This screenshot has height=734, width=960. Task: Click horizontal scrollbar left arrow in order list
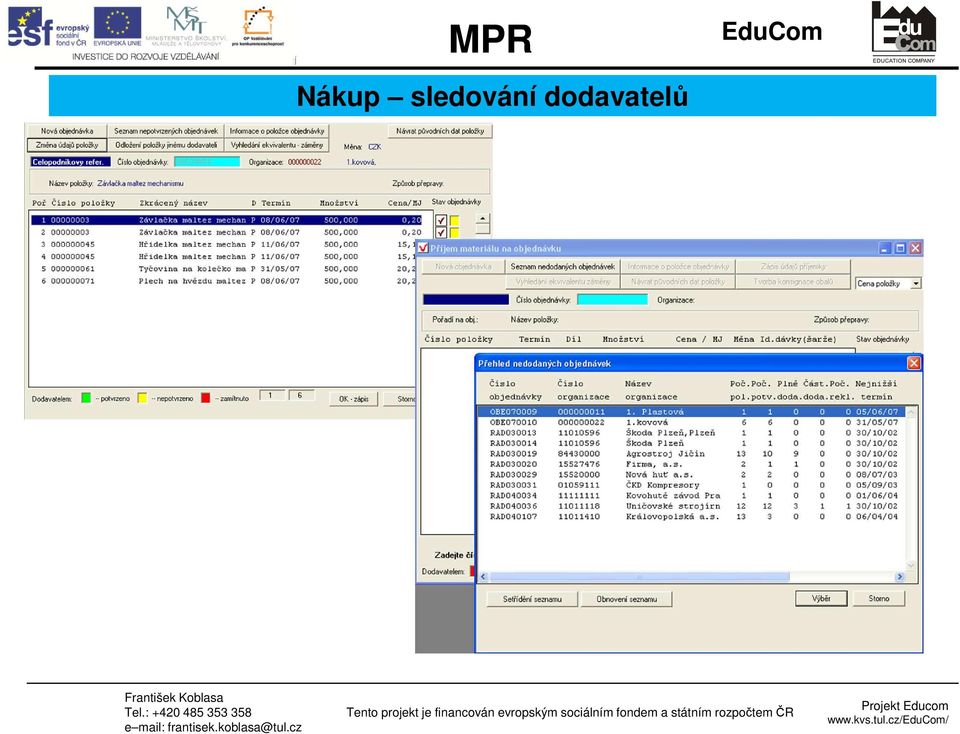(484, 577)
